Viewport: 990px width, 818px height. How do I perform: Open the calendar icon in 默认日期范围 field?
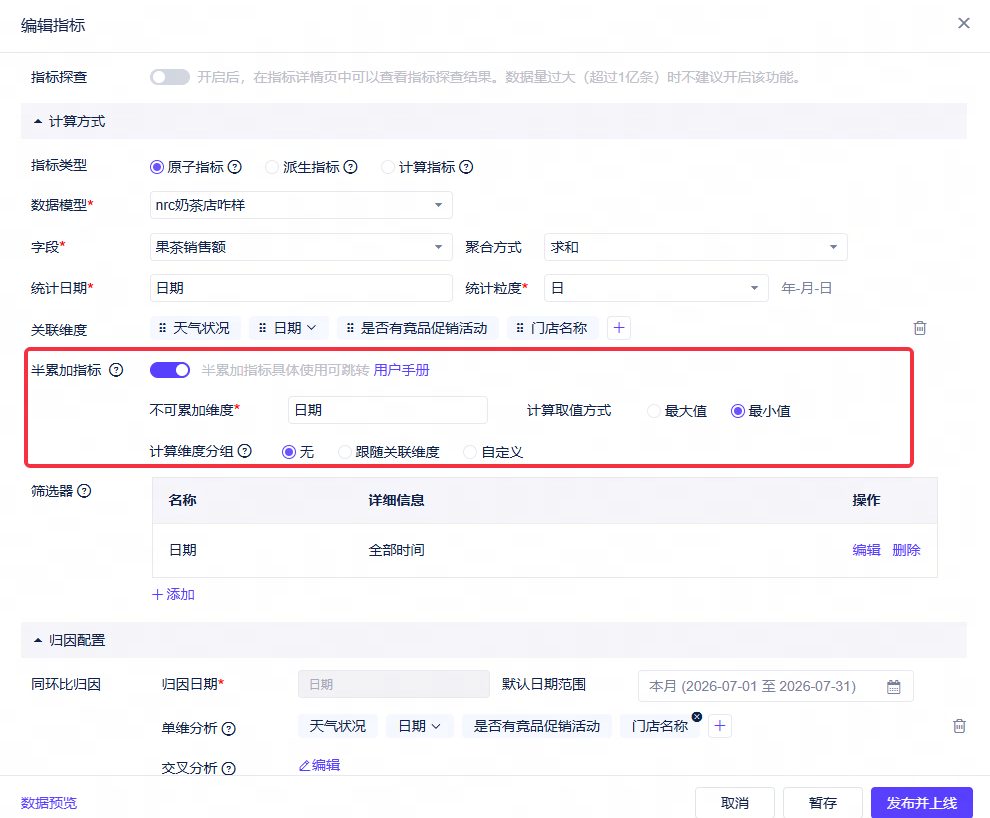pyautogui.click(x=893, y=687)
